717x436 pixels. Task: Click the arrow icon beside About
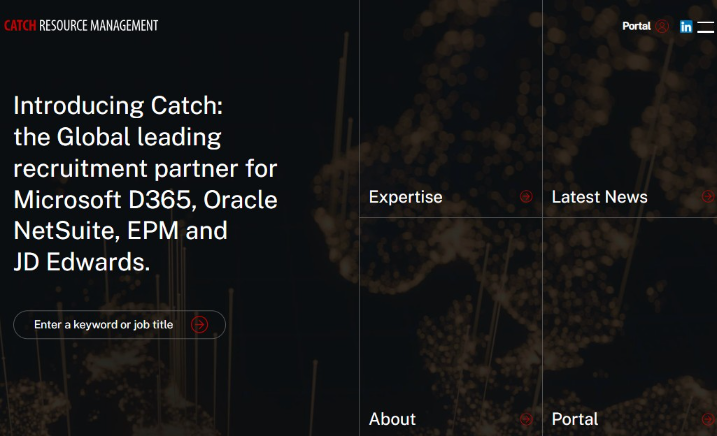[526, 419]
